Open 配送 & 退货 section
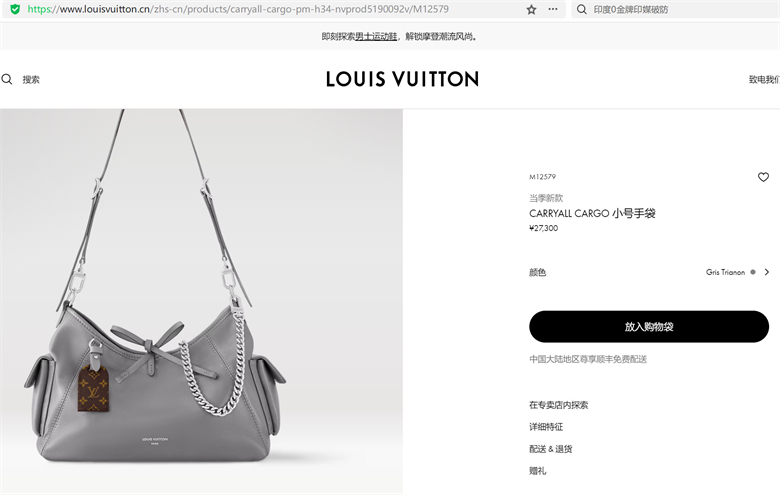This screenshot has height=495, width=780. tap(551, 449)
